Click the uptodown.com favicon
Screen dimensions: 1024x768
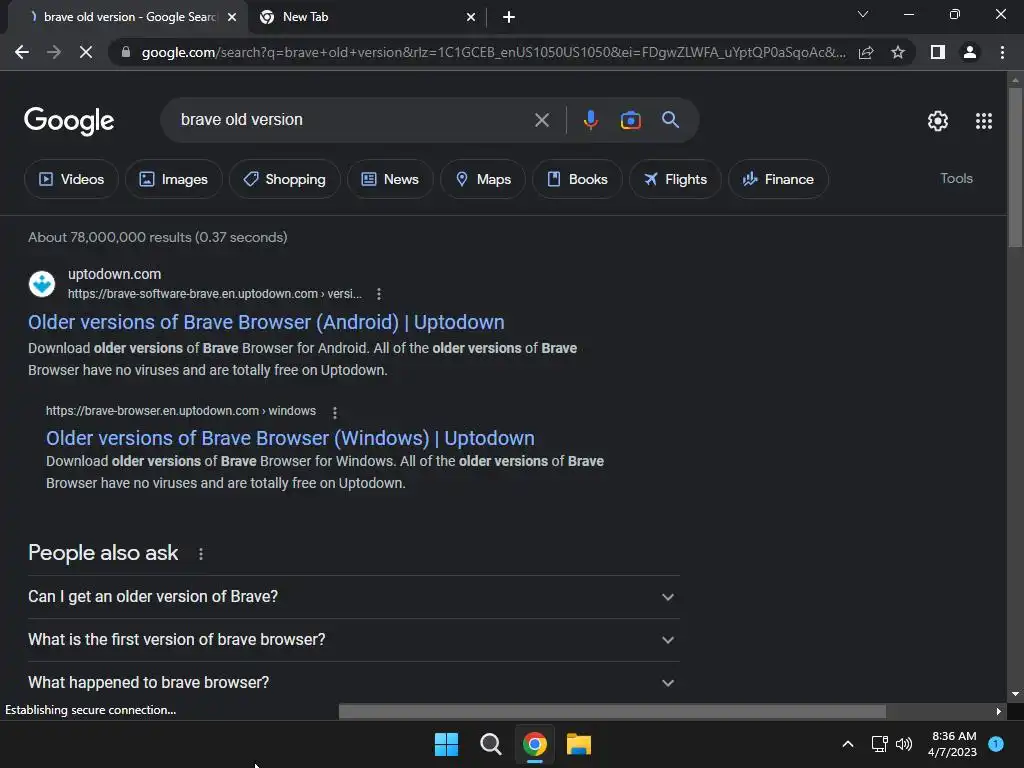42,284
